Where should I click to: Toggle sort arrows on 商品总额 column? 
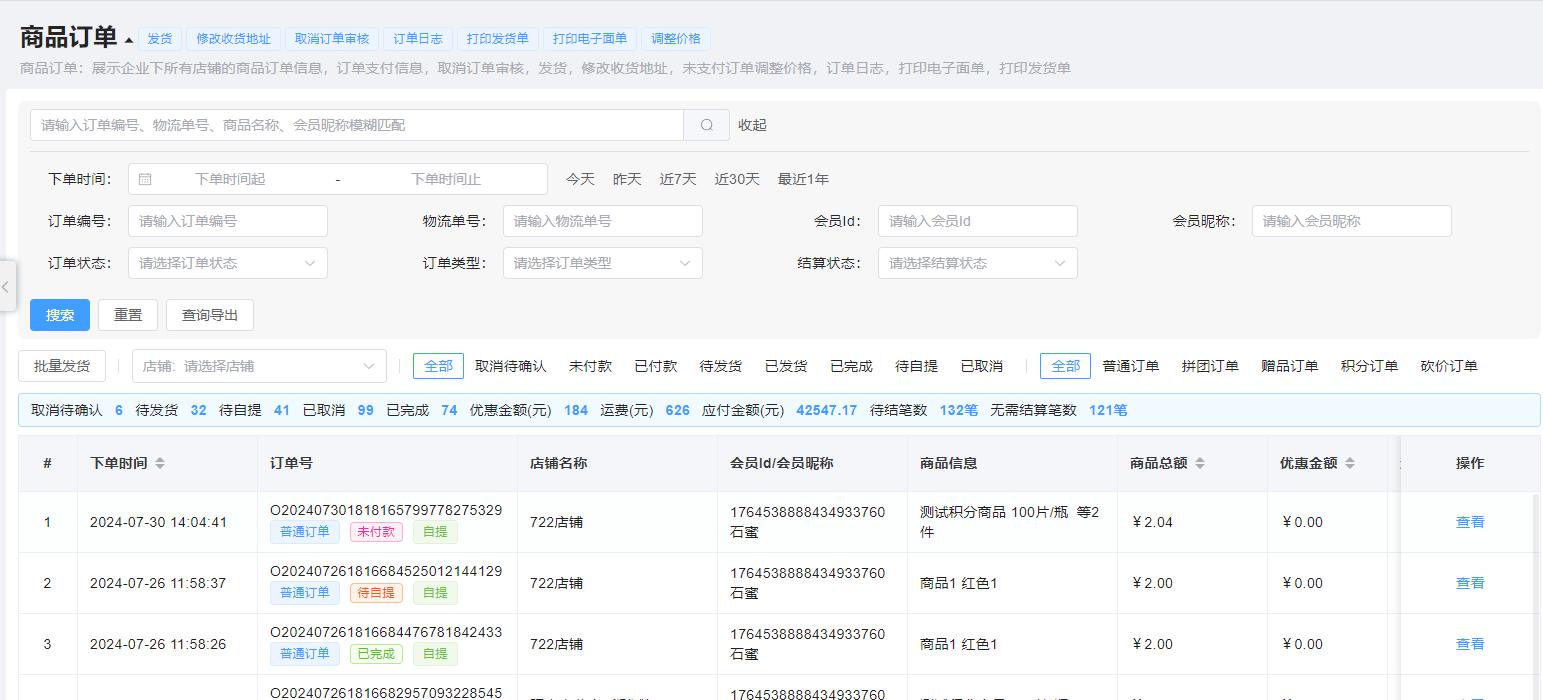click(1200, 463)
